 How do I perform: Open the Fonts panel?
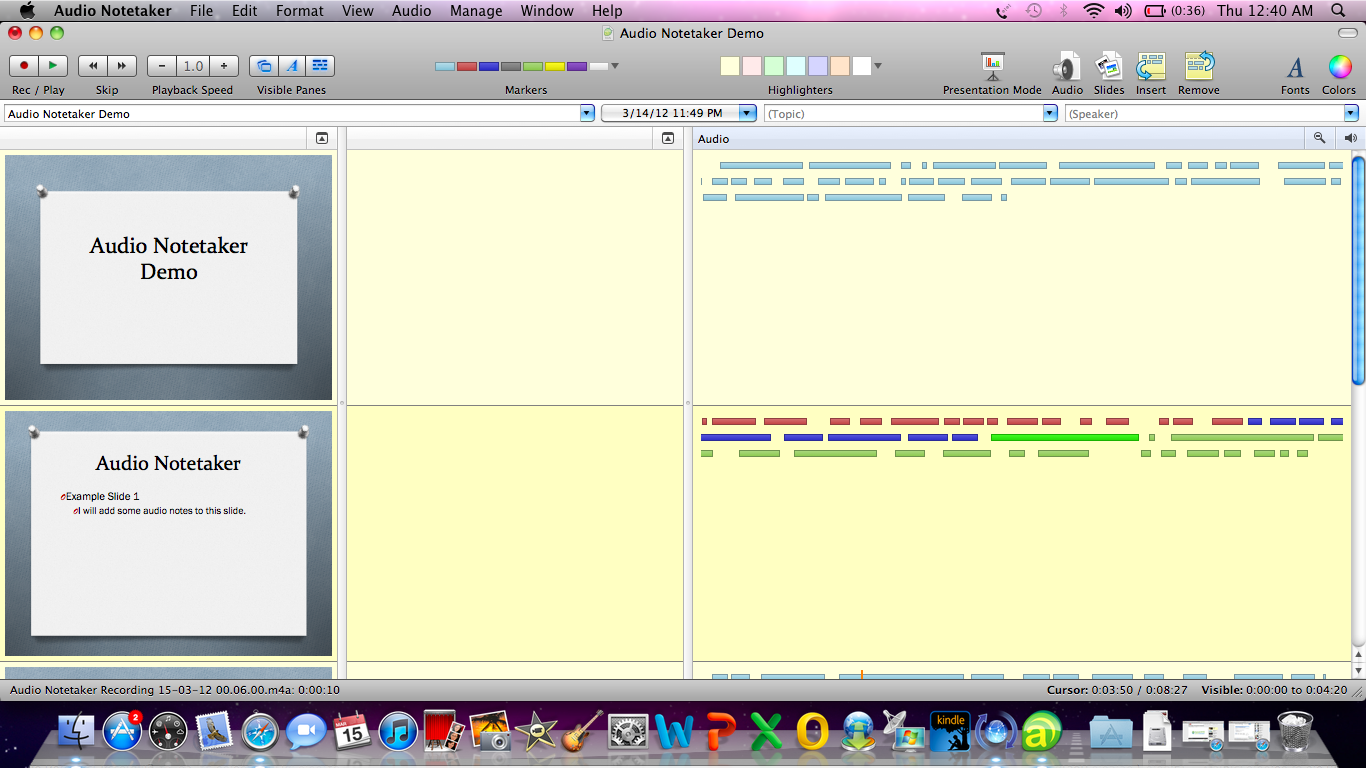1295,67
